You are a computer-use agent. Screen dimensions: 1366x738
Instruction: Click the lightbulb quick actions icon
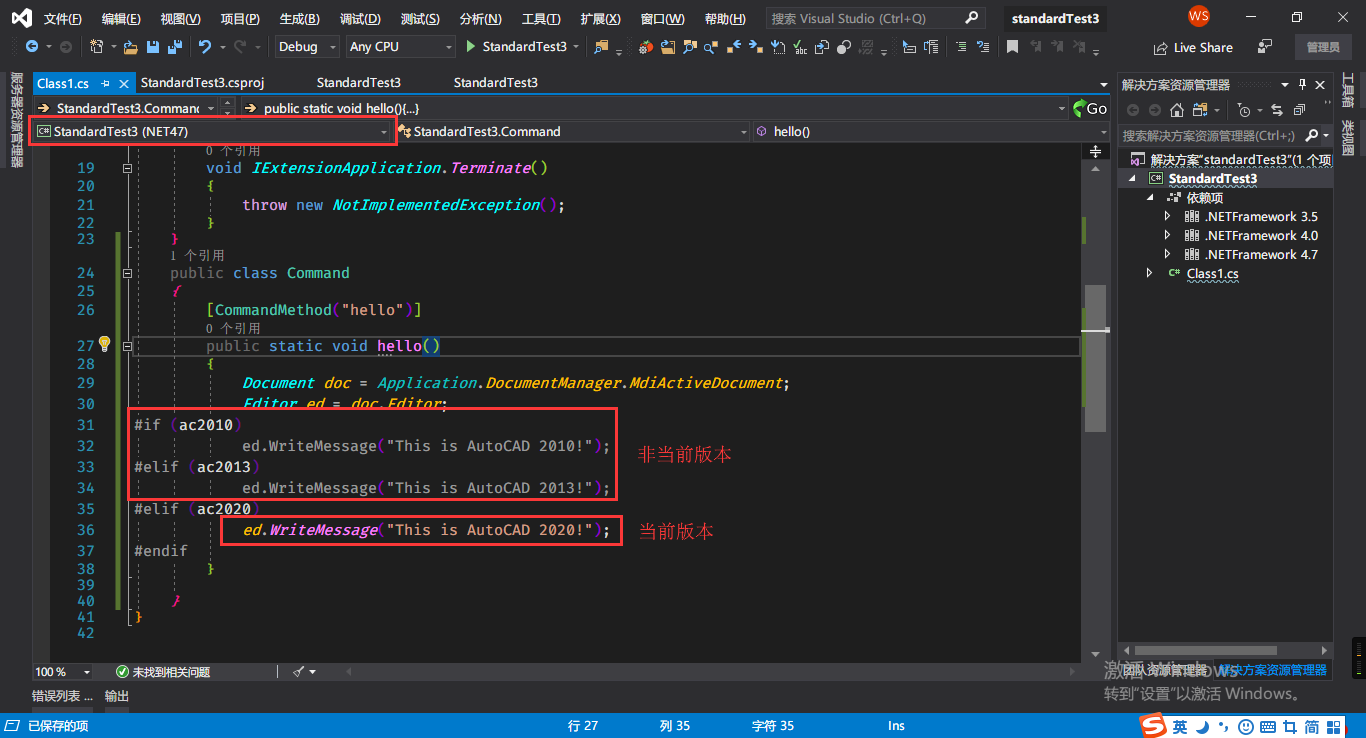103,344
